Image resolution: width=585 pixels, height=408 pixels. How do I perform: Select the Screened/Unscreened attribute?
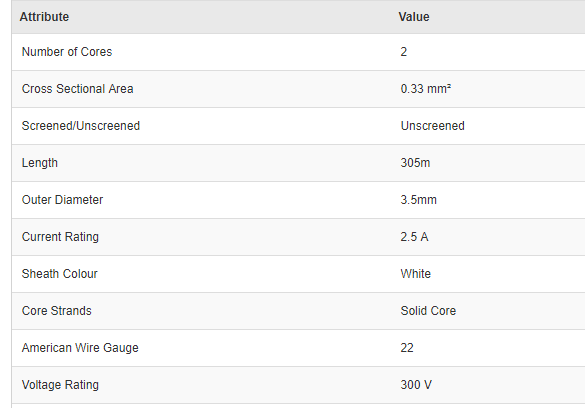(x=81, y=126)
